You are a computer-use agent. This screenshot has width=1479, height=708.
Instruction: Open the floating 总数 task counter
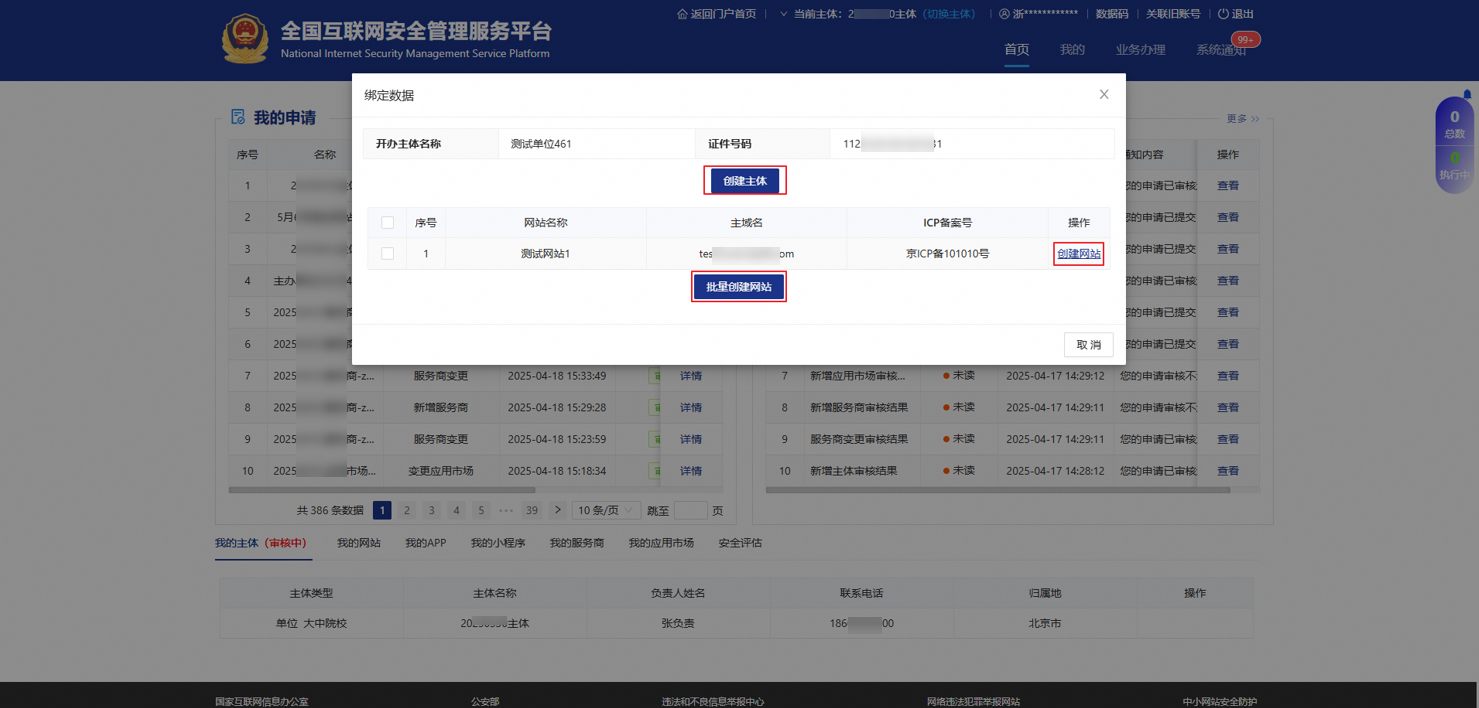point(1454,124)
